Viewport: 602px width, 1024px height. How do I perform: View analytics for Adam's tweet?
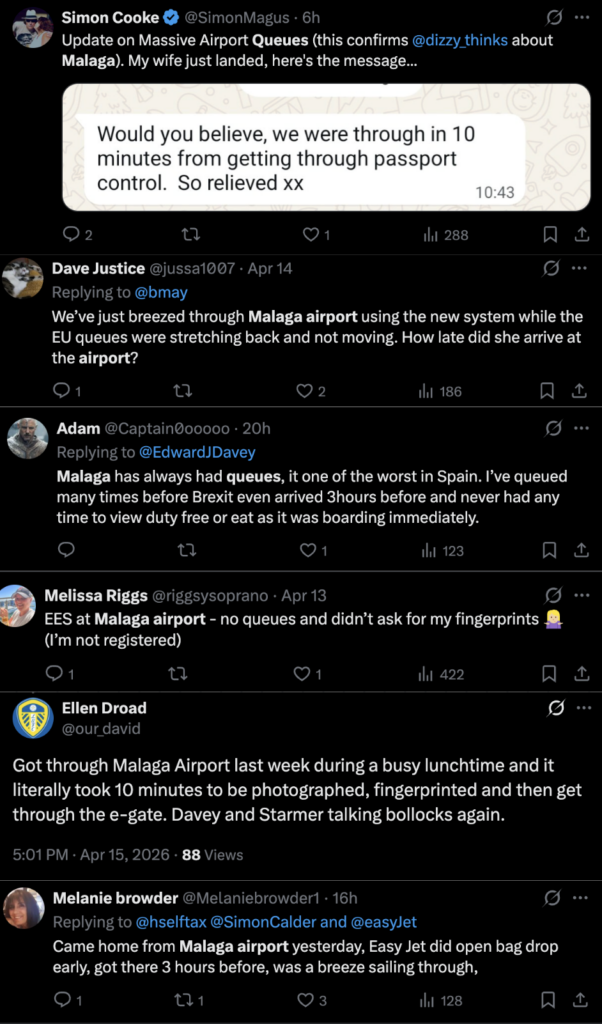[x=443, y=550]
